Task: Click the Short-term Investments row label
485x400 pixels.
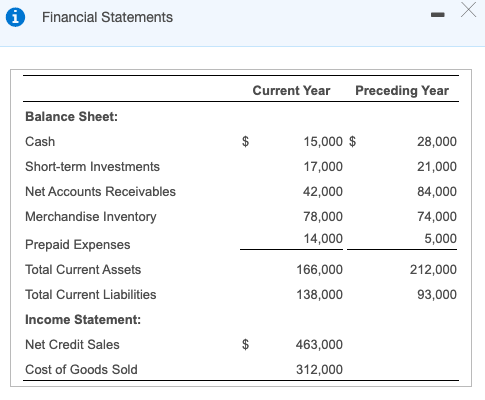Action: click(92, 167)
